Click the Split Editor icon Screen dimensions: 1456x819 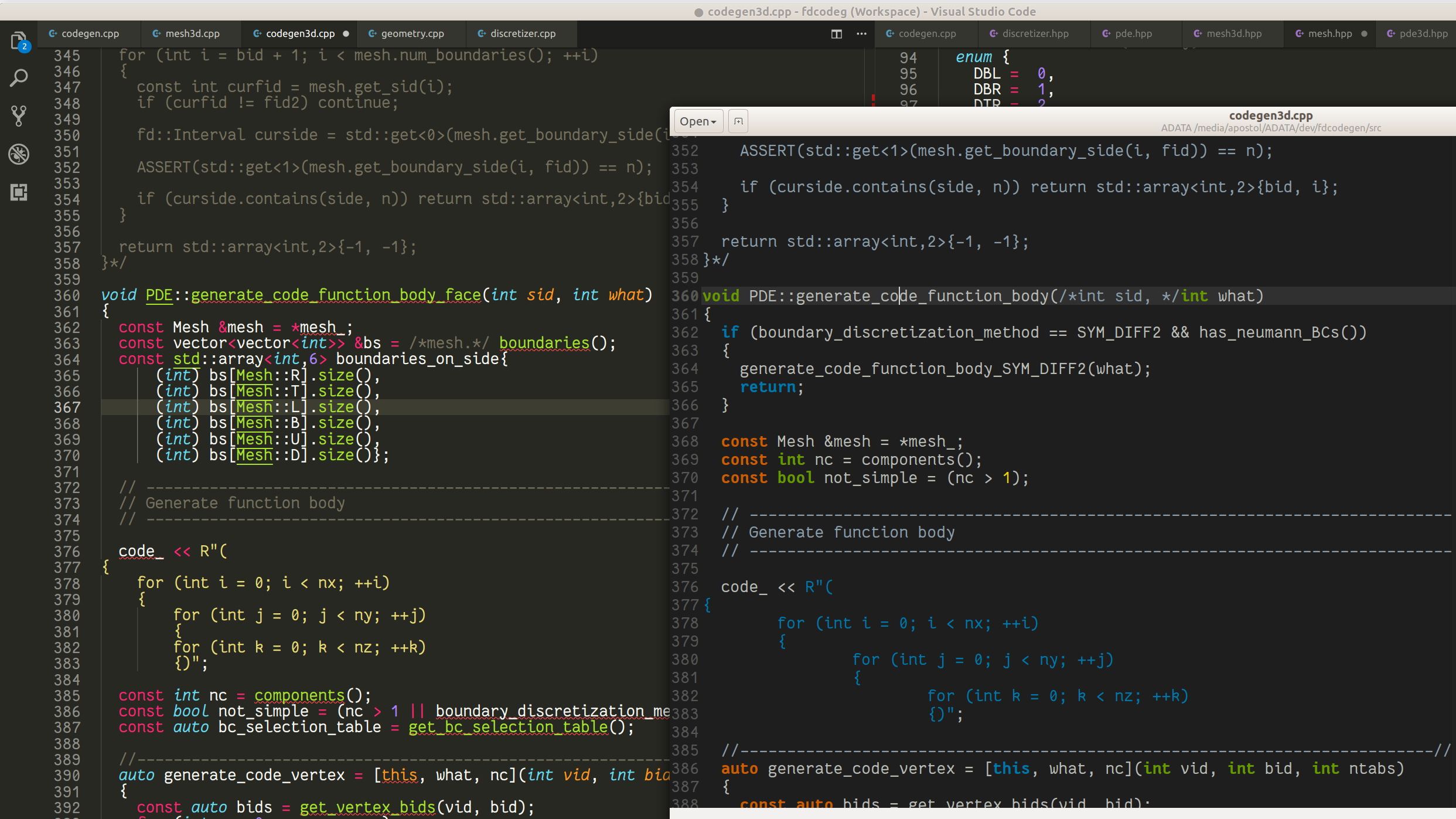coord(836,34)
